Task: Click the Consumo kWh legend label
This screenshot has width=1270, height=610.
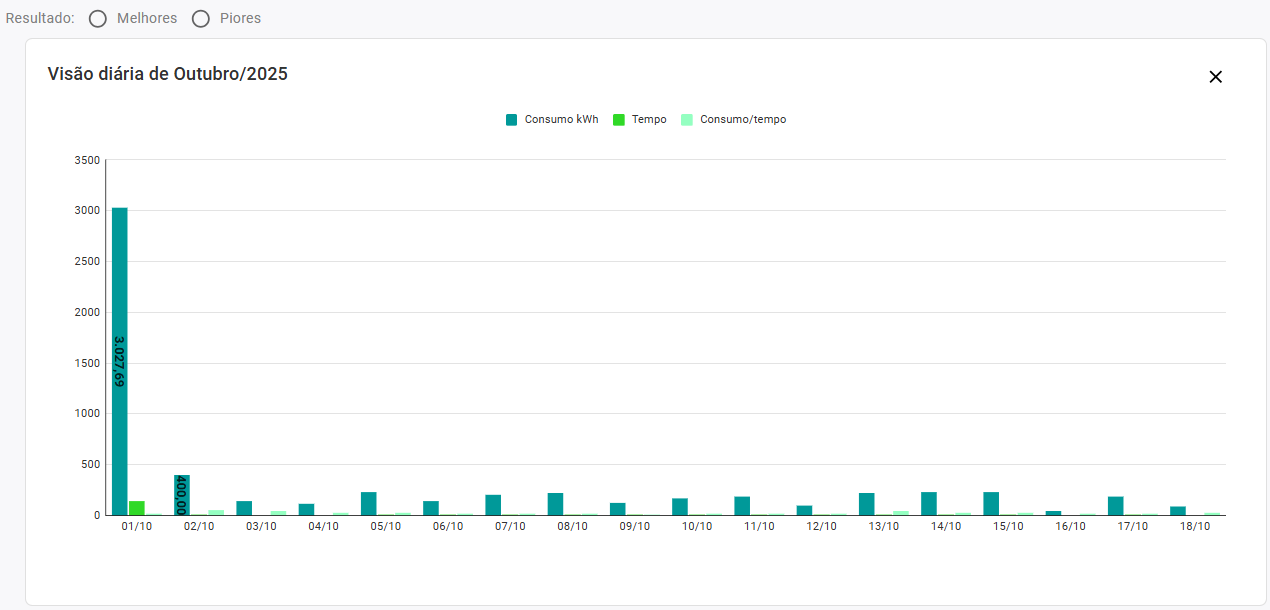Action: (x=562, y=120)
